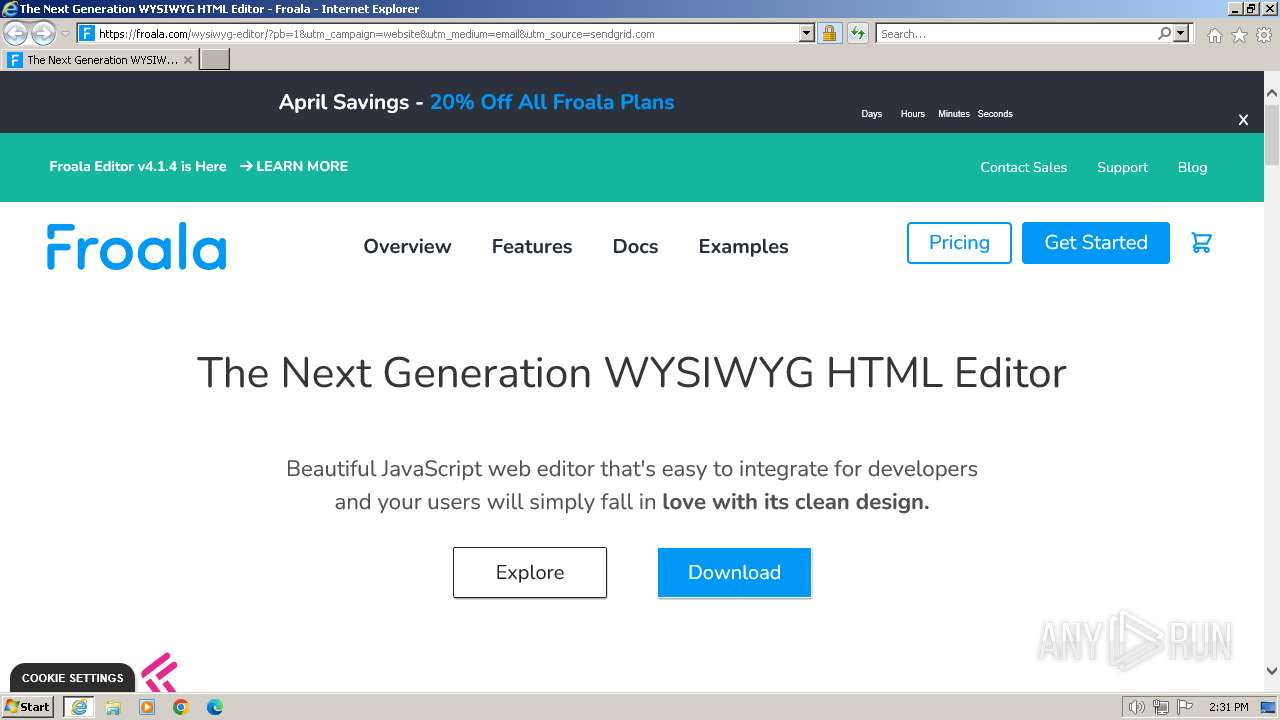Image resolution: width=1280 pixels, height=720 pixels.
Task: Open Favorites star icon
Action: click(x=1239, y=35)
